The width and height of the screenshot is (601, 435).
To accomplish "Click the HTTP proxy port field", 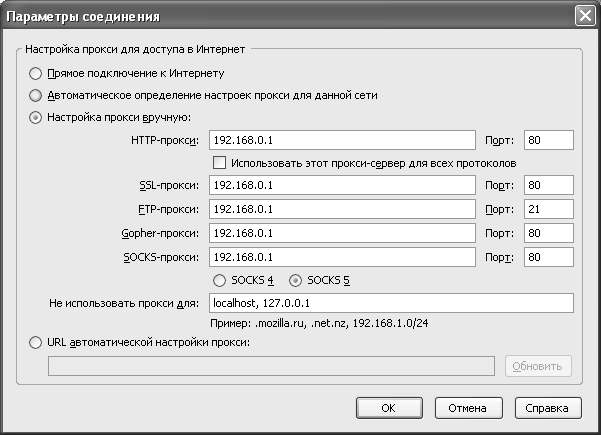I will 548,140.
